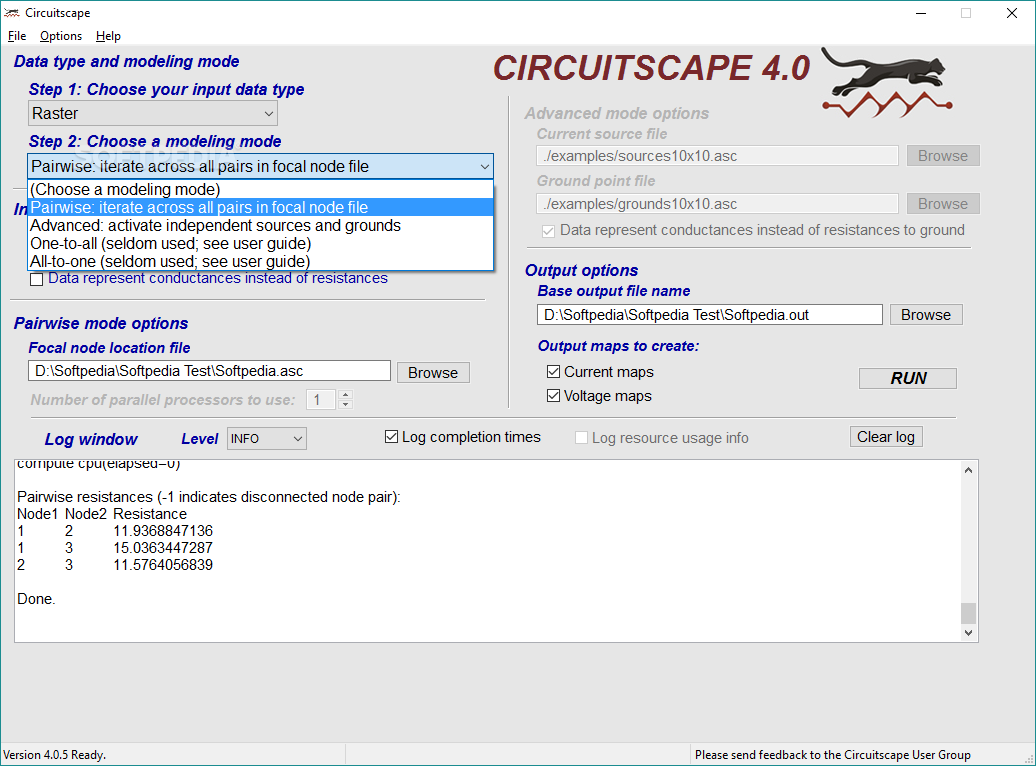Clear the log with Clear log button

coord(885,437)
